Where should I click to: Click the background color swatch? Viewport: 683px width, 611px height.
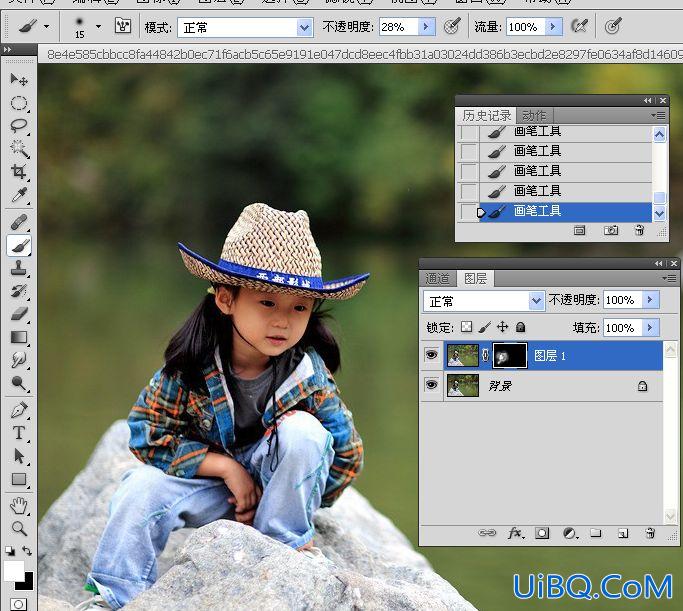27,584
